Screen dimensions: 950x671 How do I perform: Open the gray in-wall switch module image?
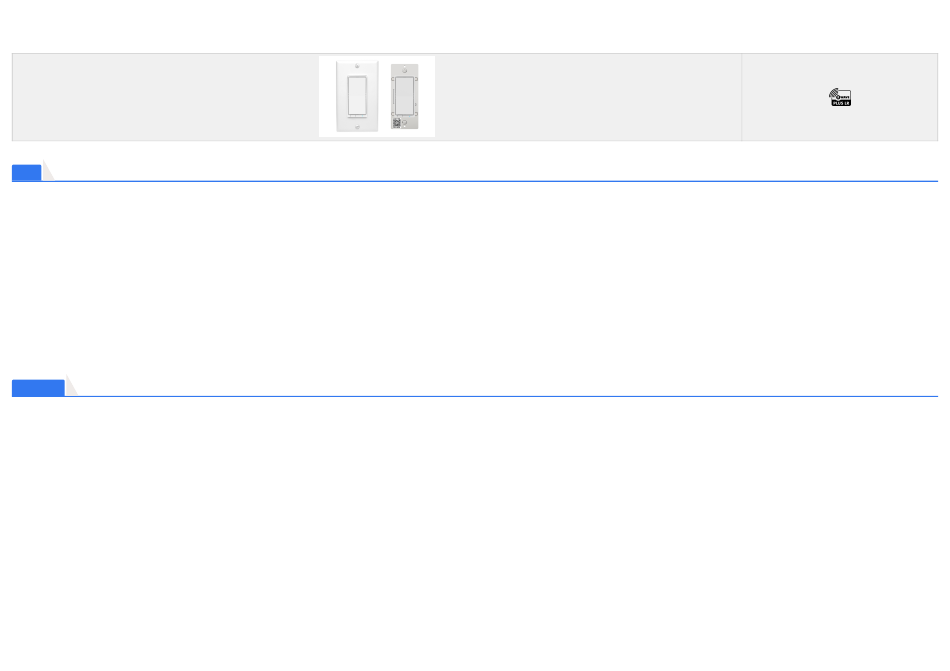click(405, 96)
